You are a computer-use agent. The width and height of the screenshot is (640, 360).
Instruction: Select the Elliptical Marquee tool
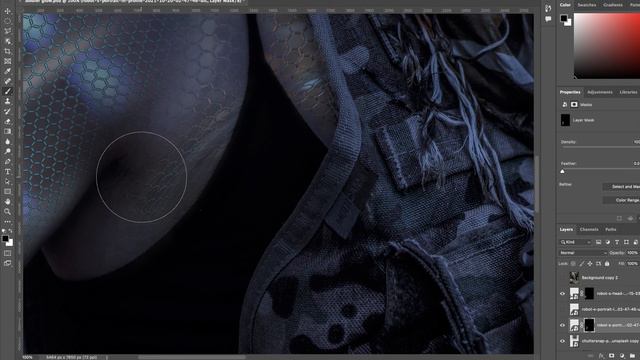7,21
